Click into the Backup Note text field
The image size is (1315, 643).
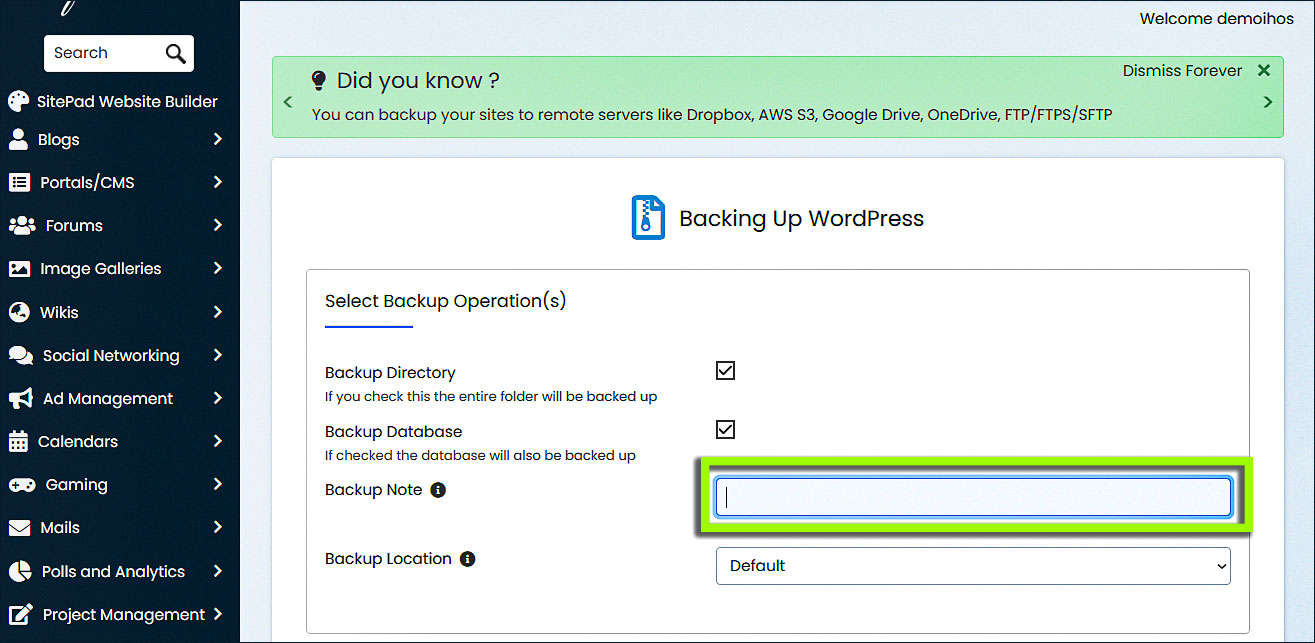pos(972,497)
